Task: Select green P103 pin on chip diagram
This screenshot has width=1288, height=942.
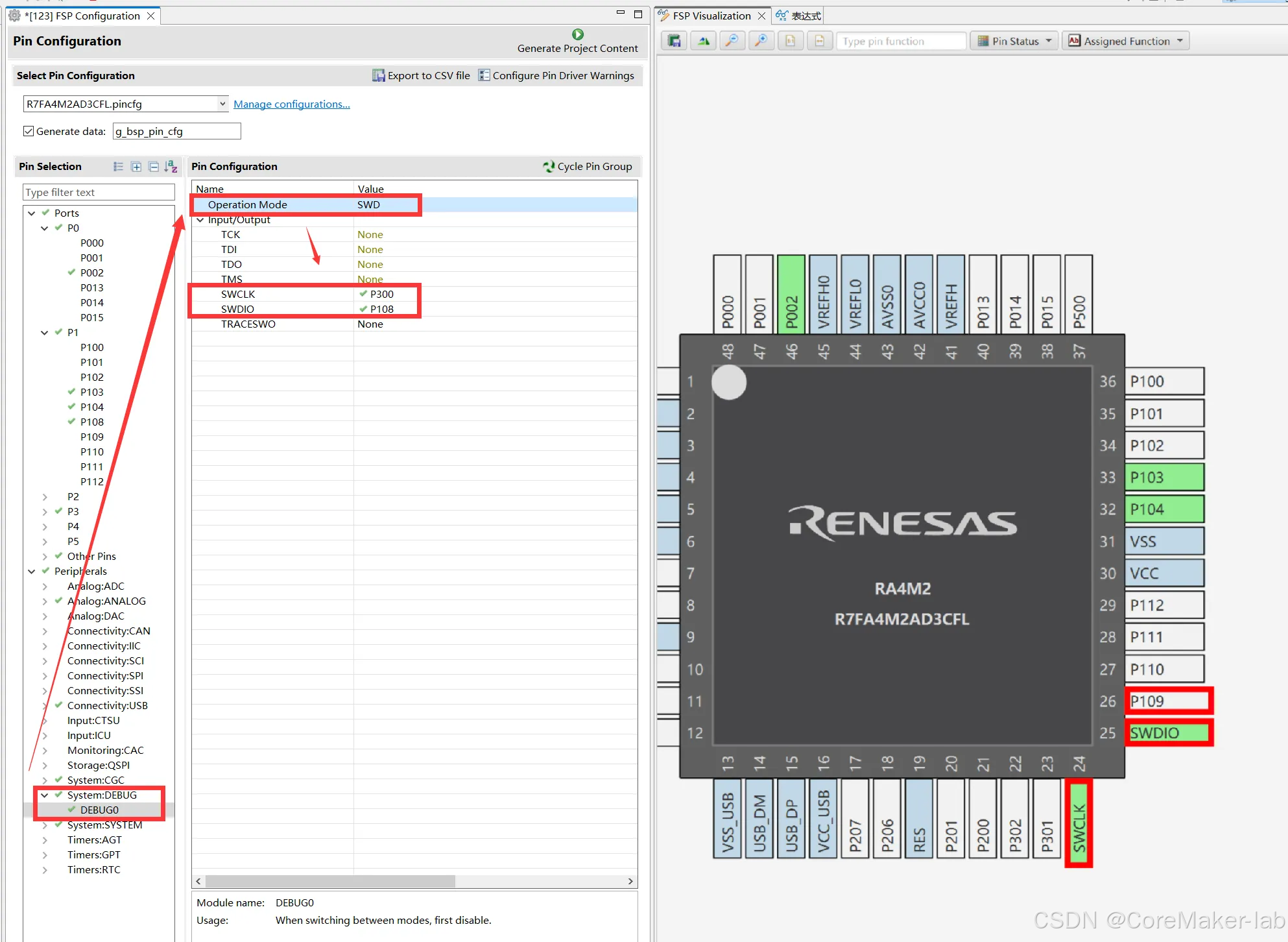Action: pyautogui.click(x=1165, y=477)
